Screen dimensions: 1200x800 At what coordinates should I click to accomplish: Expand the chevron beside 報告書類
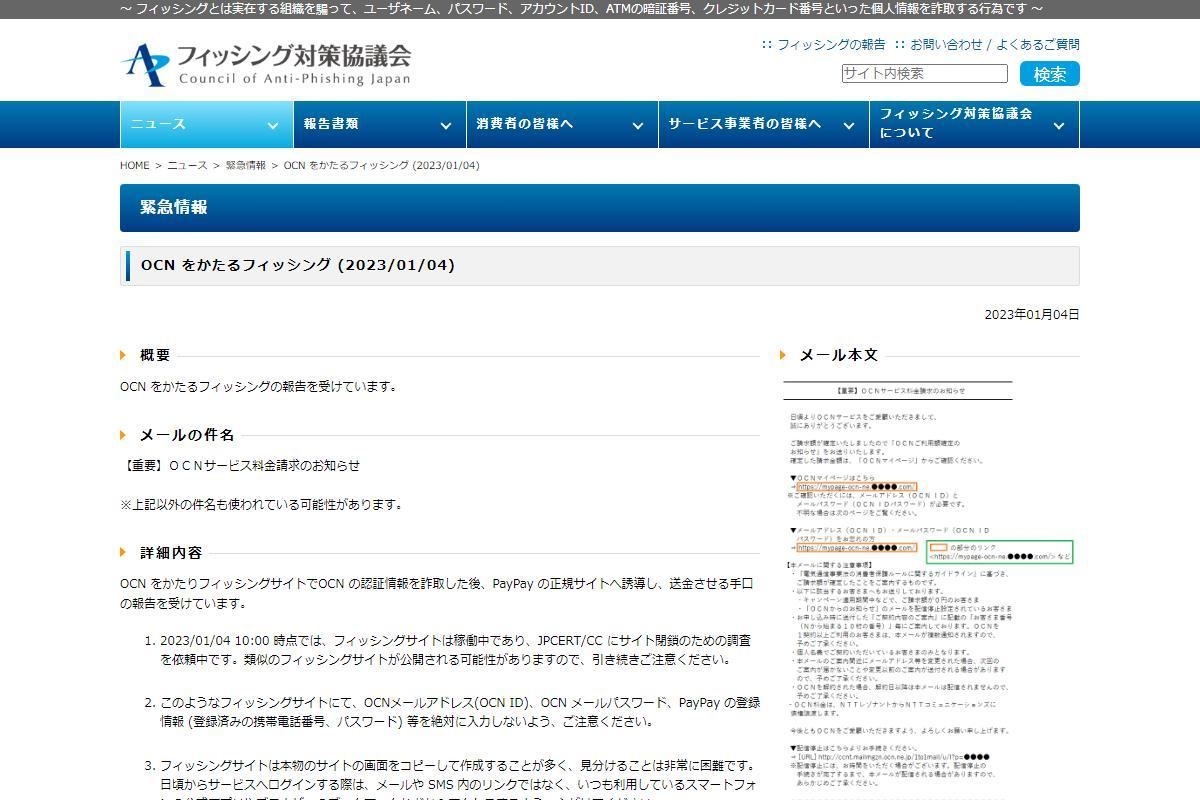click(x=445, y=125)
